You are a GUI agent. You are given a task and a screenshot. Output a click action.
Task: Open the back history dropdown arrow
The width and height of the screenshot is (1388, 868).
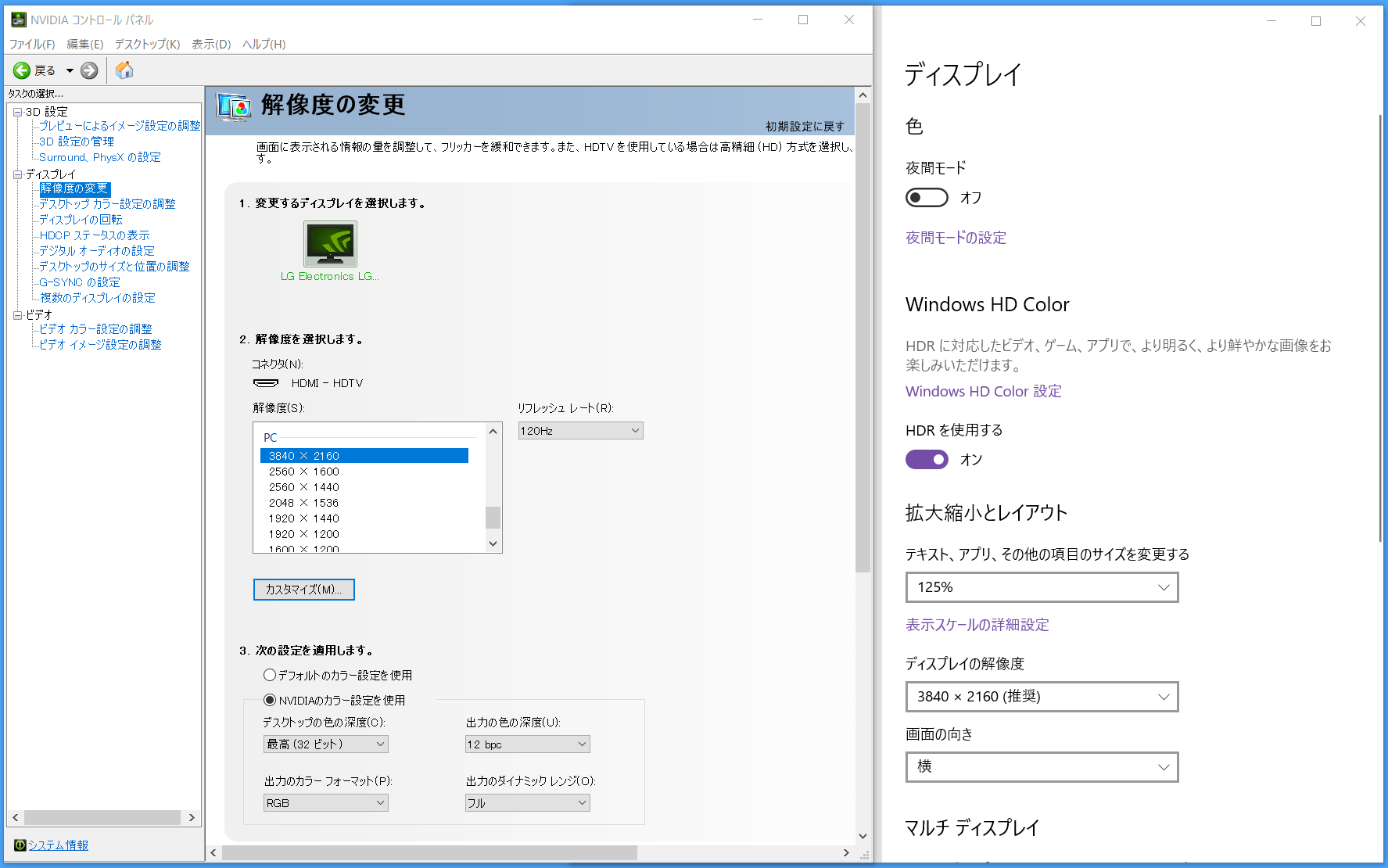click(70, 70)
